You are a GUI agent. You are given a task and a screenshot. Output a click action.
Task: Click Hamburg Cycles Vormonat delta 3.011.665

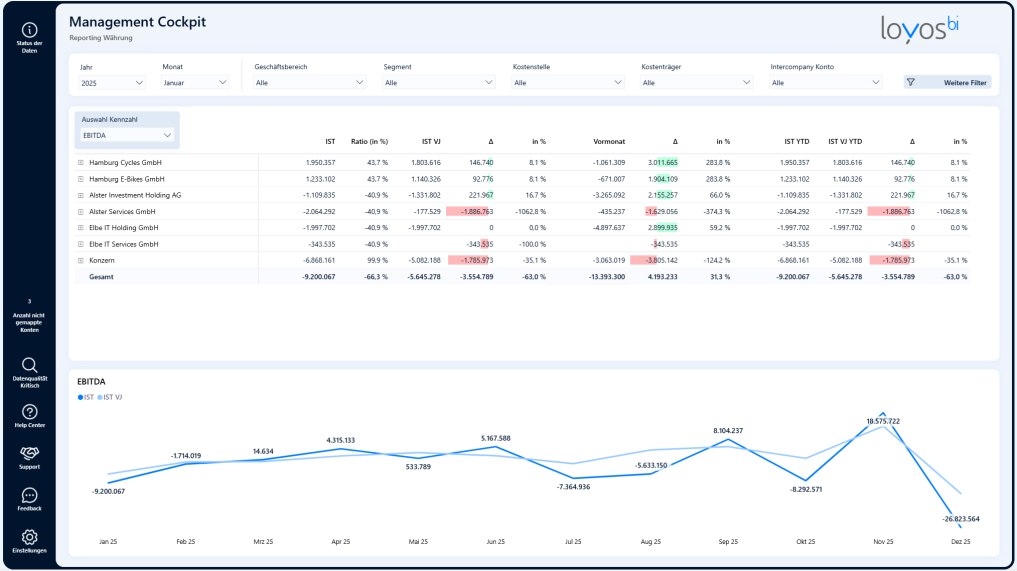(662, 163)
